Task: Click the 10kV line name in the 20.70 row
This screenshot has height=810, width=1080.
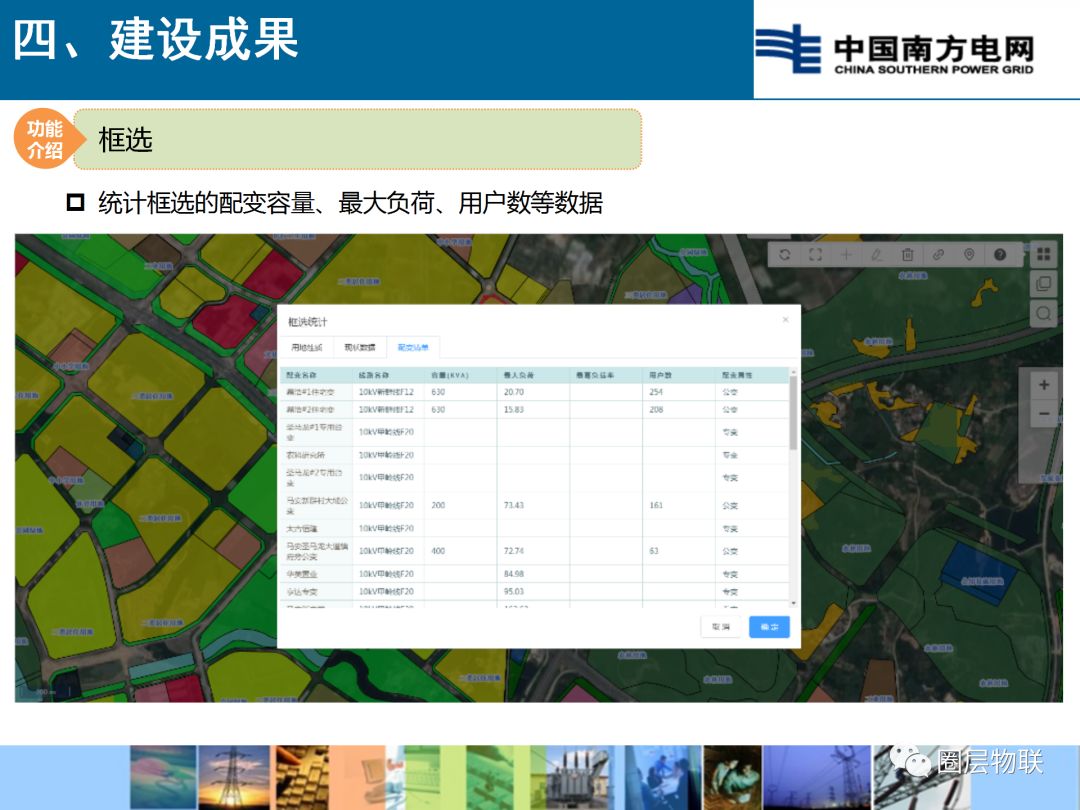Action: pyautogui.click(x=386, y=392)
